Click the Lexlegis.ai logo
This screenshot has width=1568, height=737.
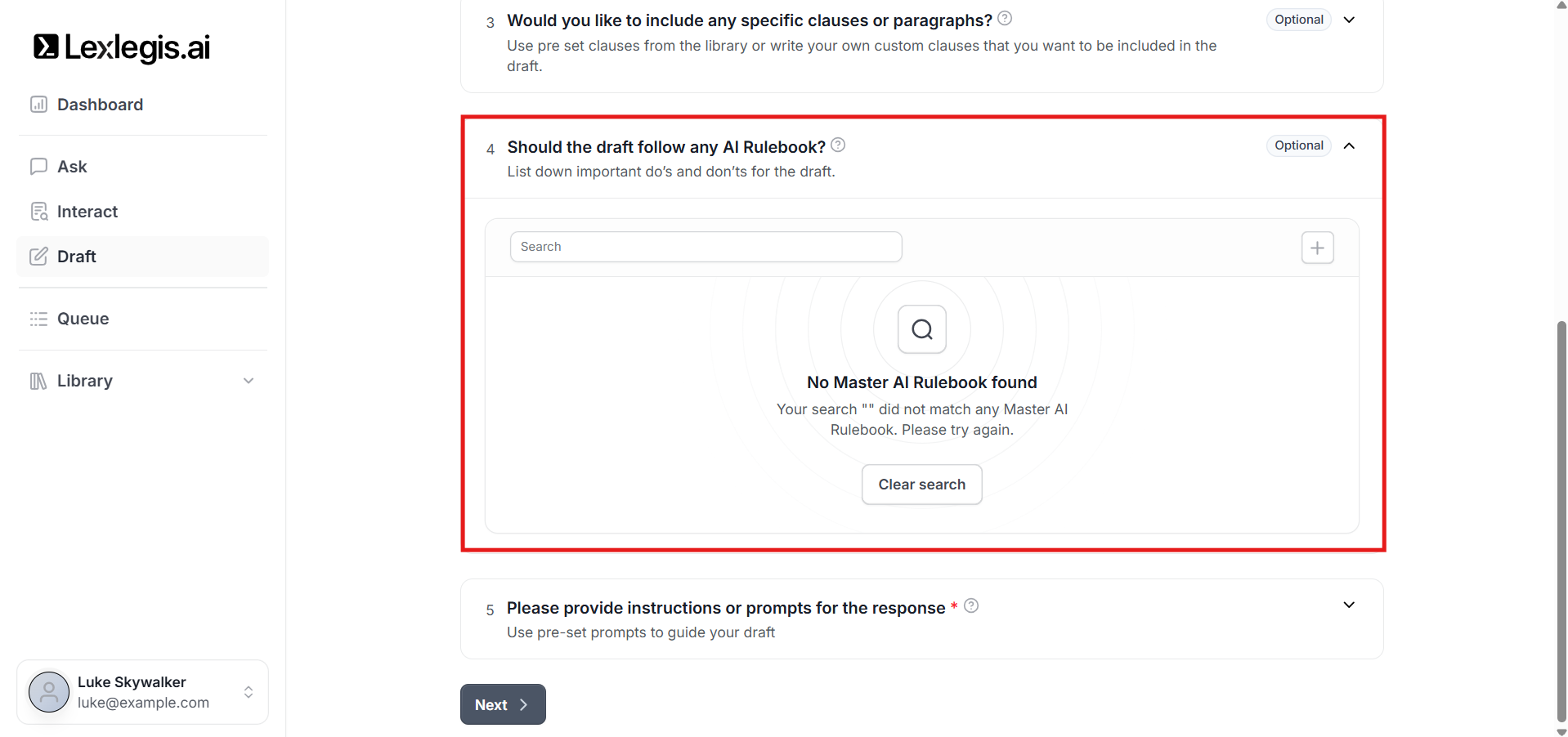pos(122,47)
